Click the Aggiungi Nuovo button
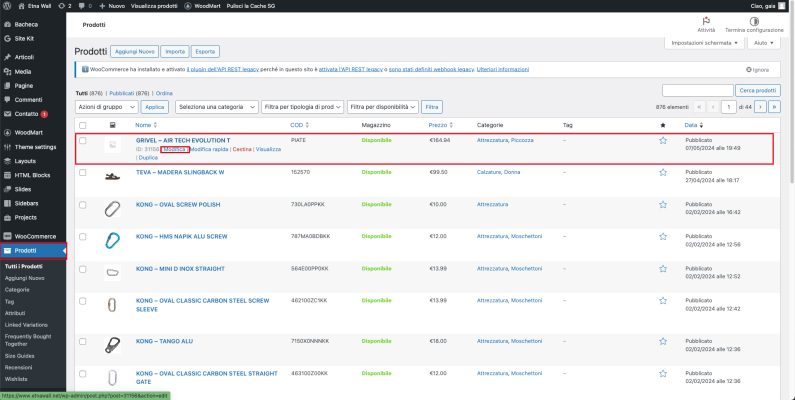The width and height of the screenshot is (795, 400). pyautogui.click(x=134, y=52)
